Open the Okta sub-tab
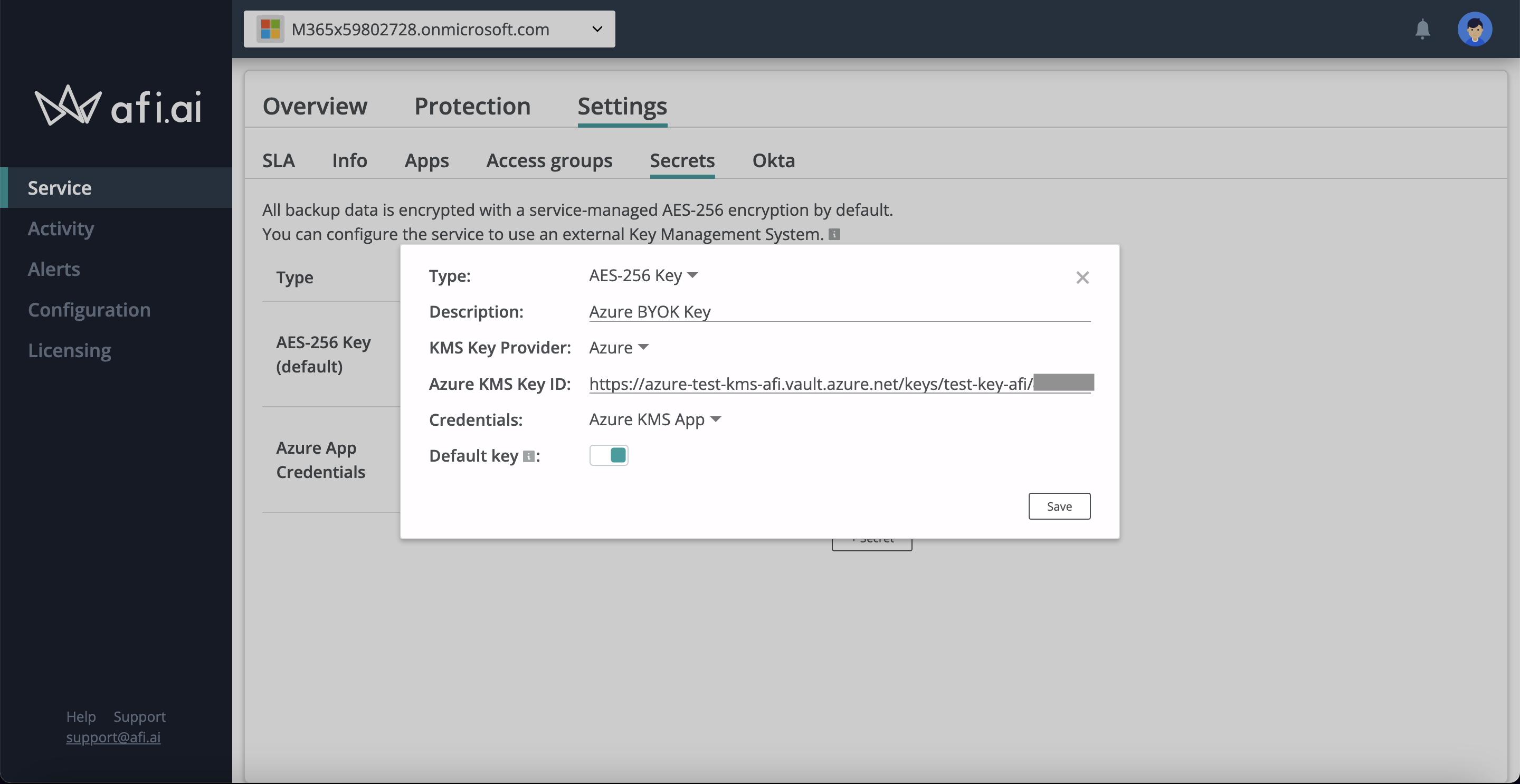This screenshot has height=784, width=1520. 774,160
